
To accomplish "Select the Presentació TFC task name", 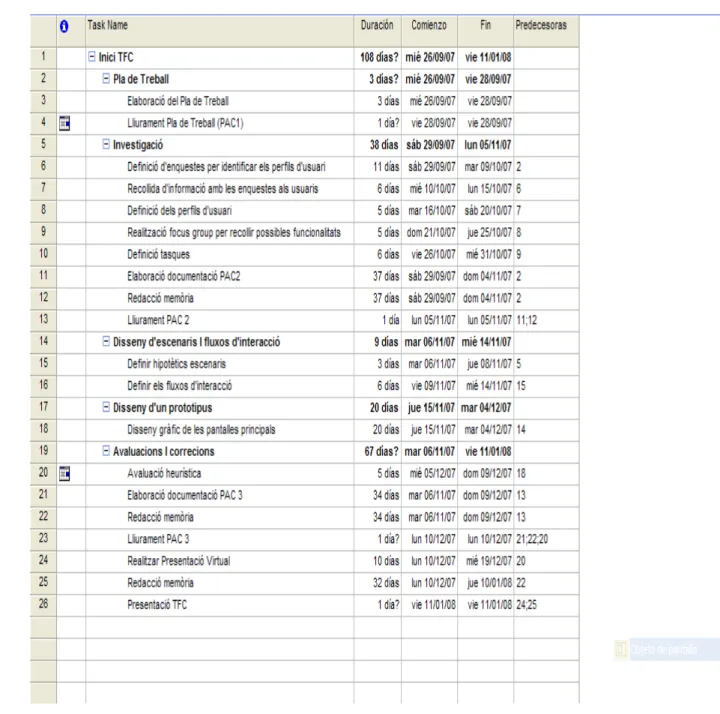I will [157, 605].
